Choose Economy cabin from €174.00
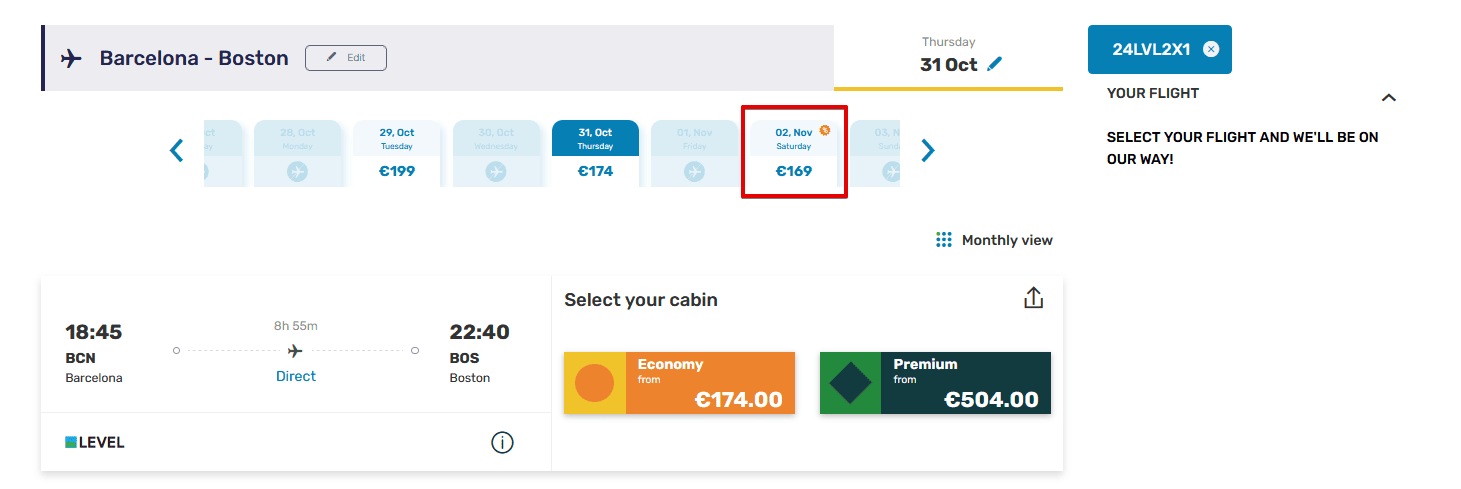Image resolution: width=1461 pixels, height=489 pixels. [x=680, y=383]
